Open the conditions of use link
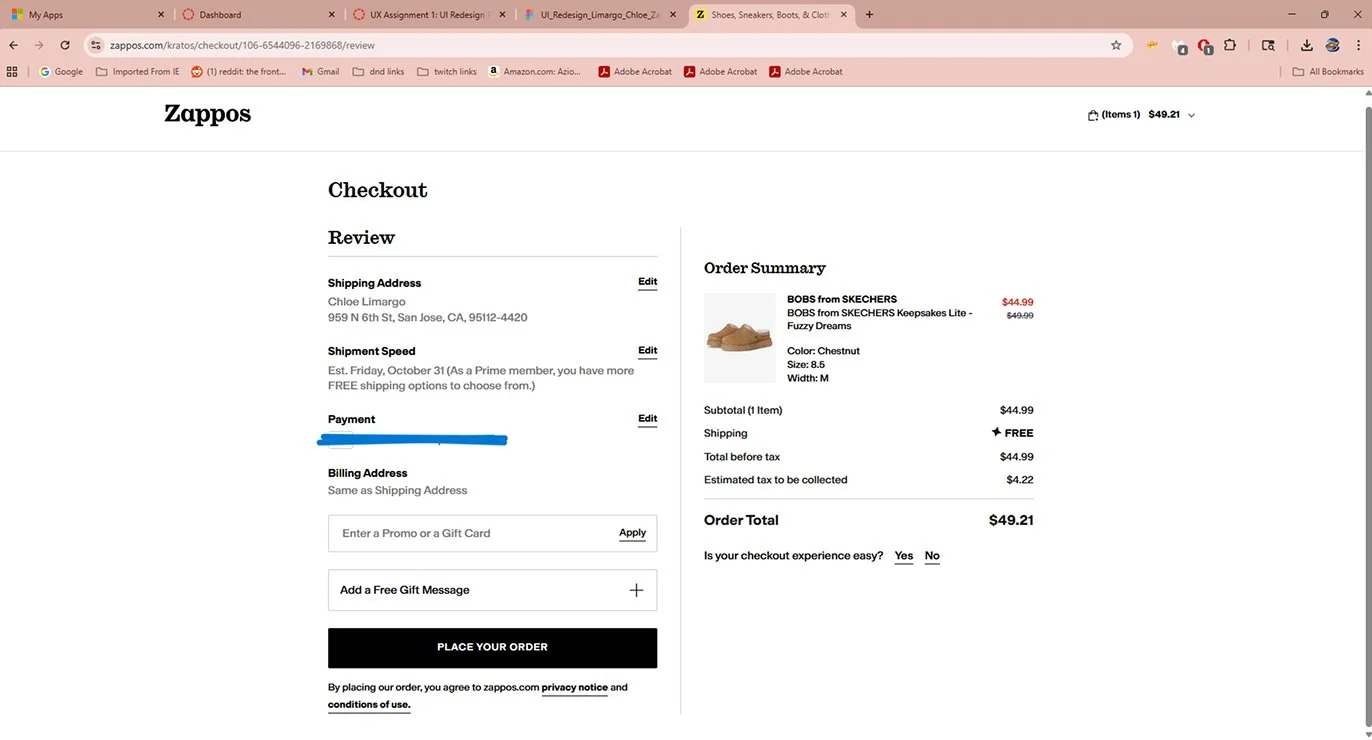Image resolution: width=1372 pixels, height=740 pixels. [x=369, y=705]
